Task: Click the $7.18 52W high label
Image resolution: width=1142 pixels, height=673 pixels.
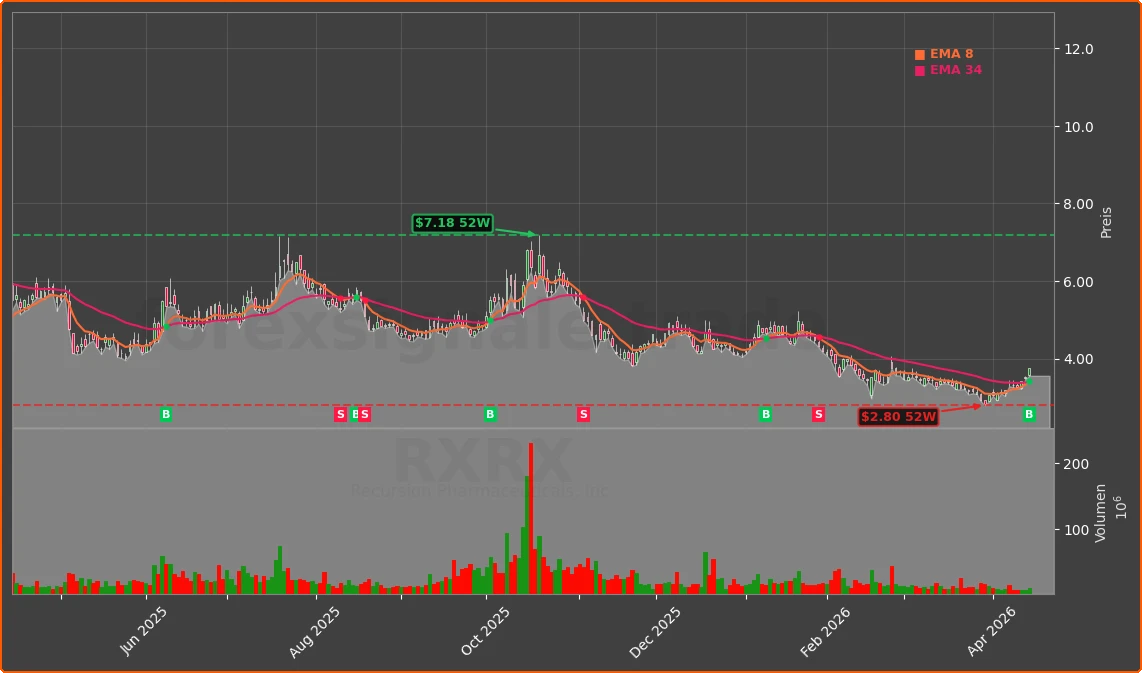Action: click(453, 224)
